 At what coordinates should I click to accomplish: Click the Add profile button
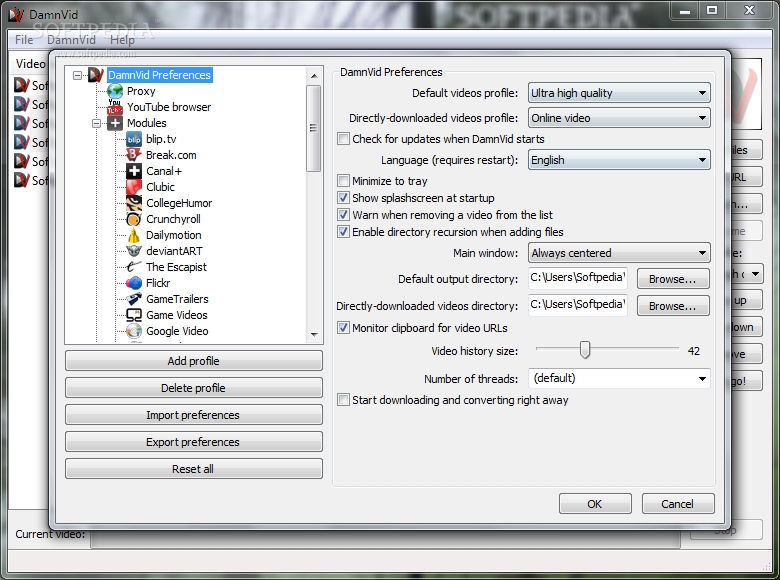pyautogui.click(x=194, y=361)
